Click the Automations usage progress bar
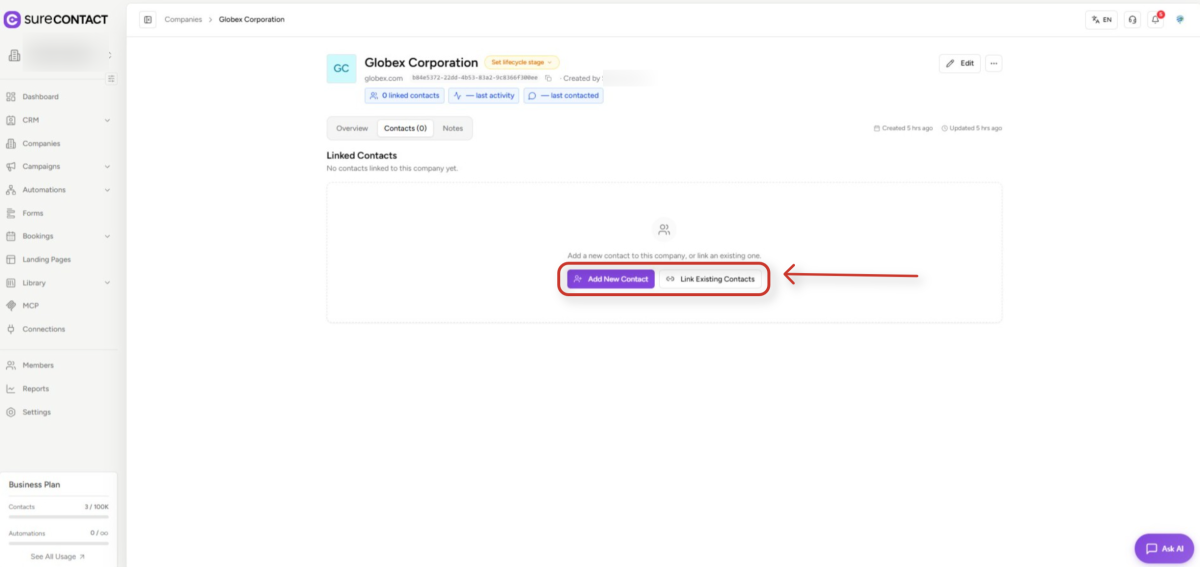Image resolution: width=1200 pixels, height=567 pixels. pyautogui.click(x=58, y=543)
